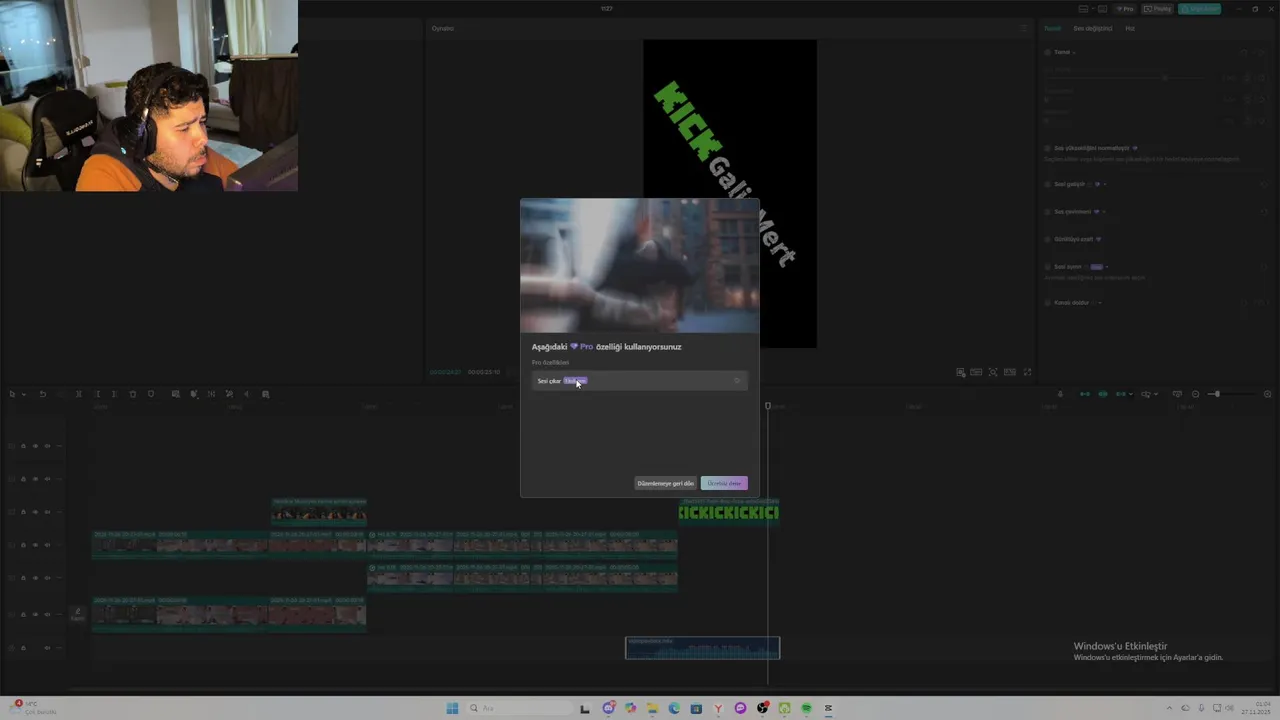Viewport: 1280px width, 720px height.
Task: Open the File Explorer taskbar icon
Action: [x=652, y=708]
